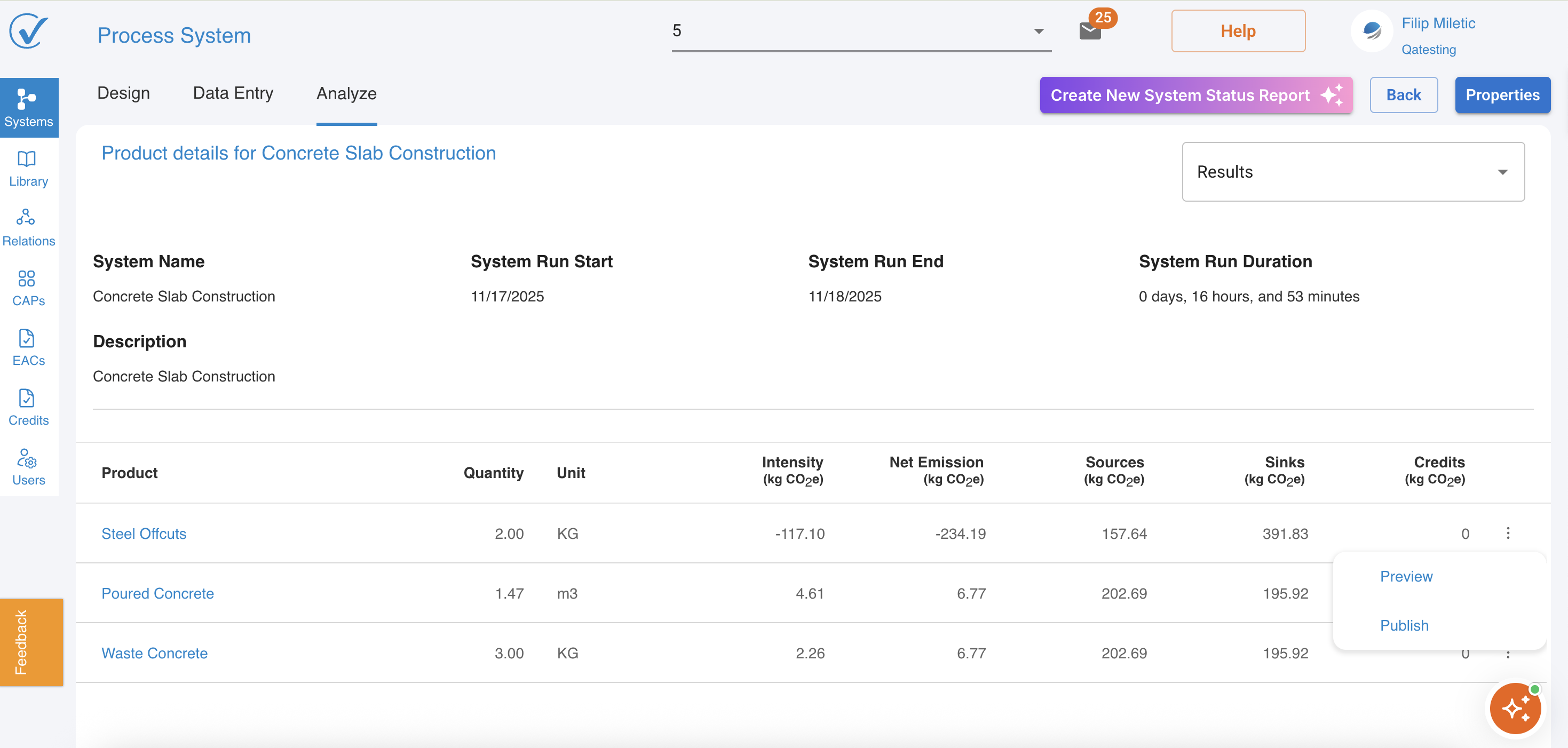Click the app checkmark logo
This screenshot has height=748, width=1568.
[29, 30]
